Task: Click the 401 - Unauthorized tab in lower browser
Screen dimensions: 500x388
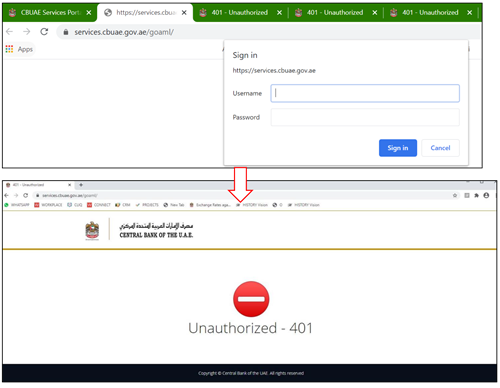Action: tap(38, 185)
